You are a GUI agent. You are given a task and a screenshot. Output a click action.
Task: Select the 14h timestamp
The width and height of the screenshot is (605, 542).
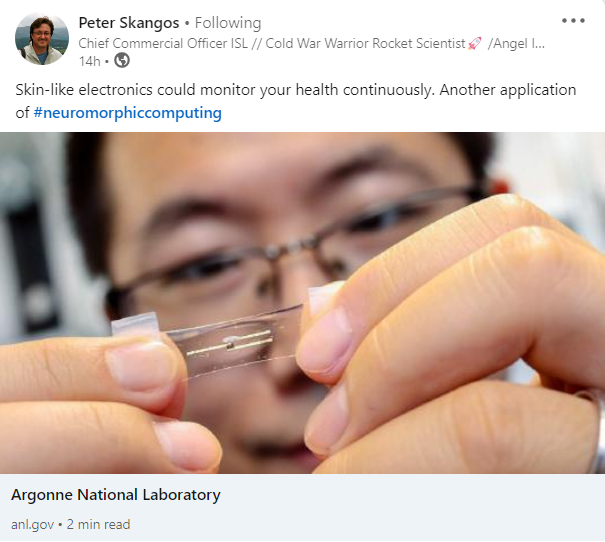(x=89, y=61)
